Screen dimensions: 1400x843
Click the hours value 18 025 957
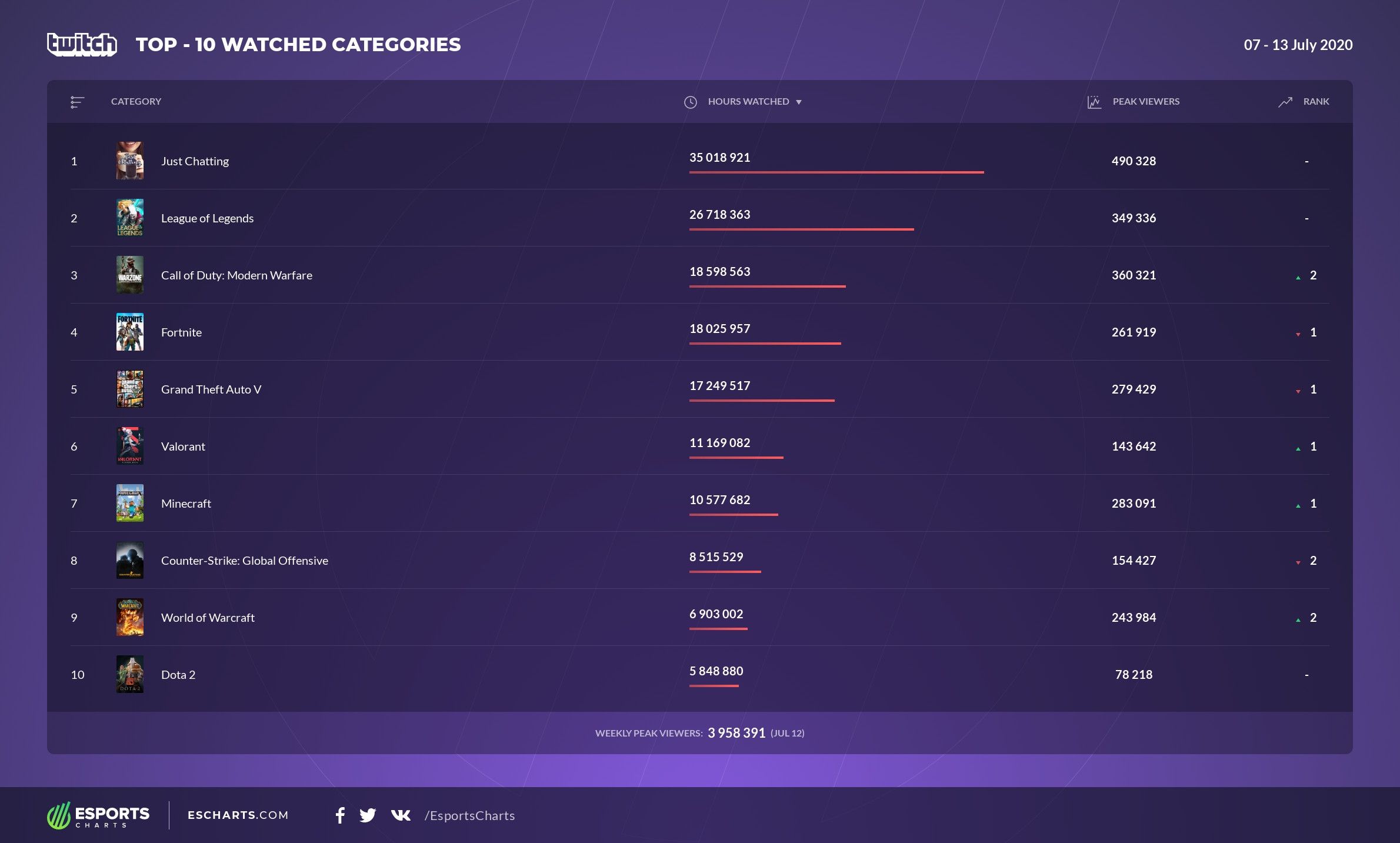click(x=719, y=329)
